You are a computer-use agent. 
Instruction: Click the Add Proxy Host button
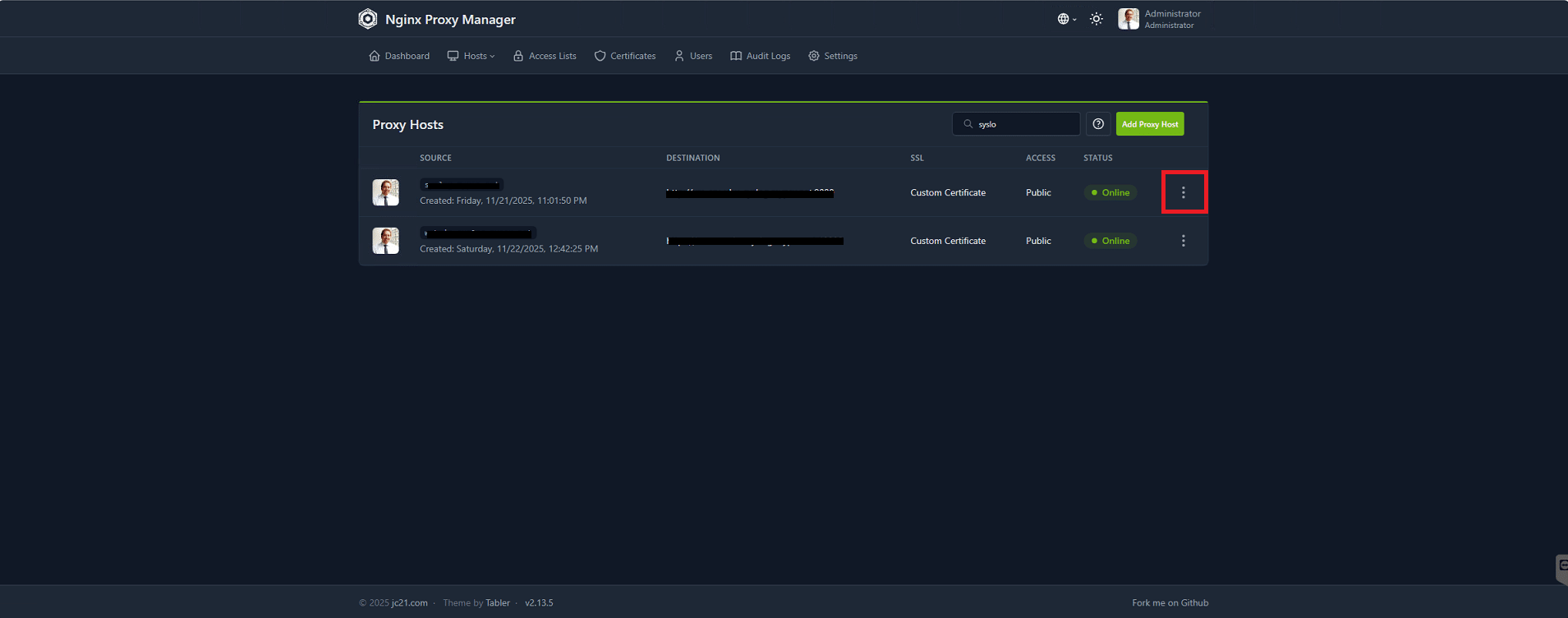tap(1149, 124)
